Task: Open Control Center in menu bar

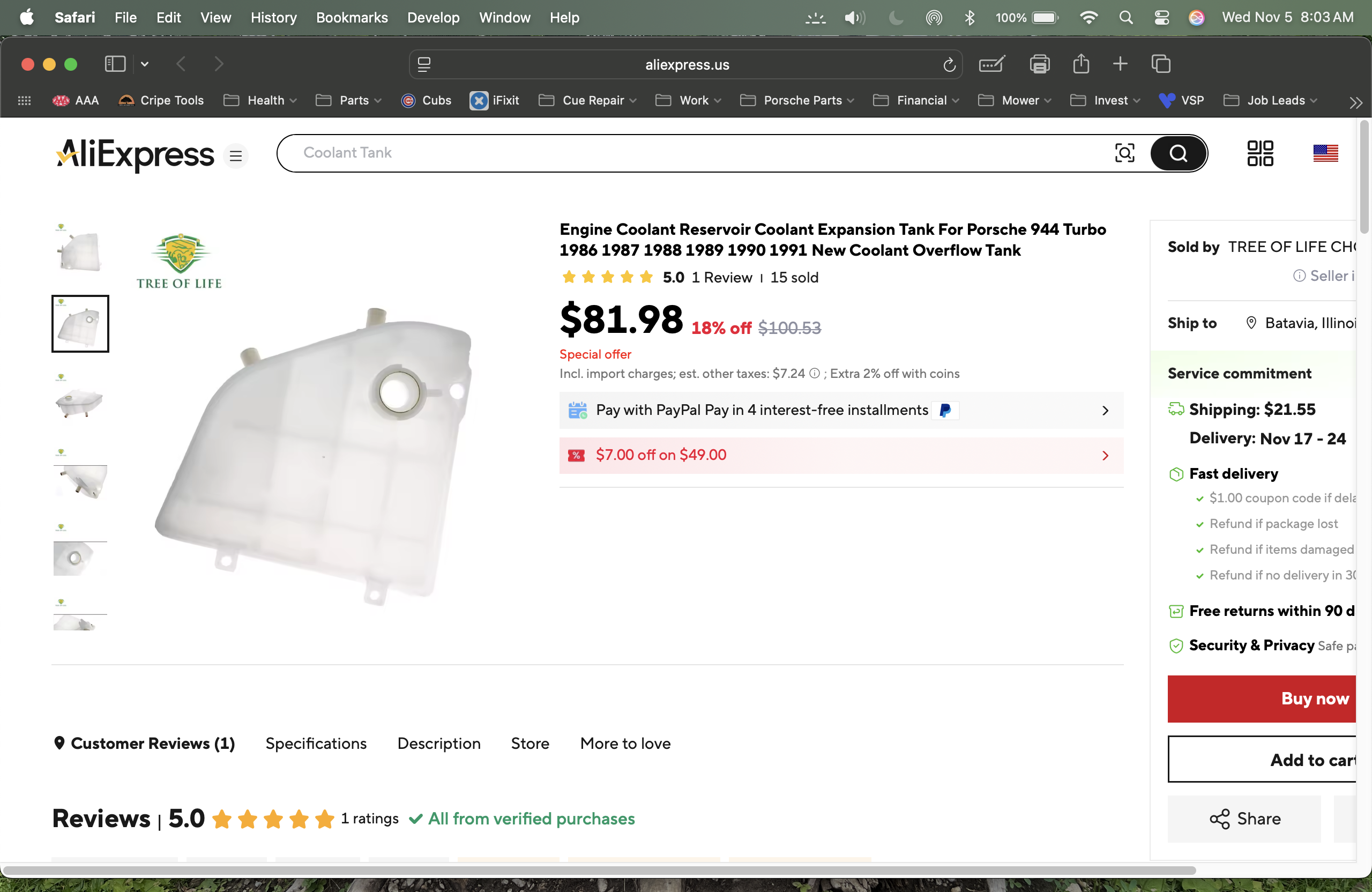Action: click(x=1161, y=17)
